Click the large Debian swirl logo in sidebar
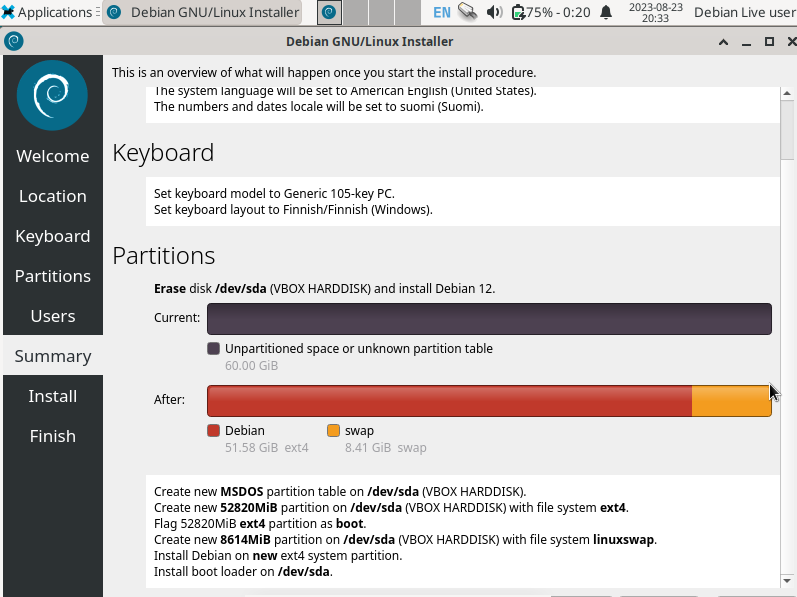797x597 pixels. click(x=52, y=95)
